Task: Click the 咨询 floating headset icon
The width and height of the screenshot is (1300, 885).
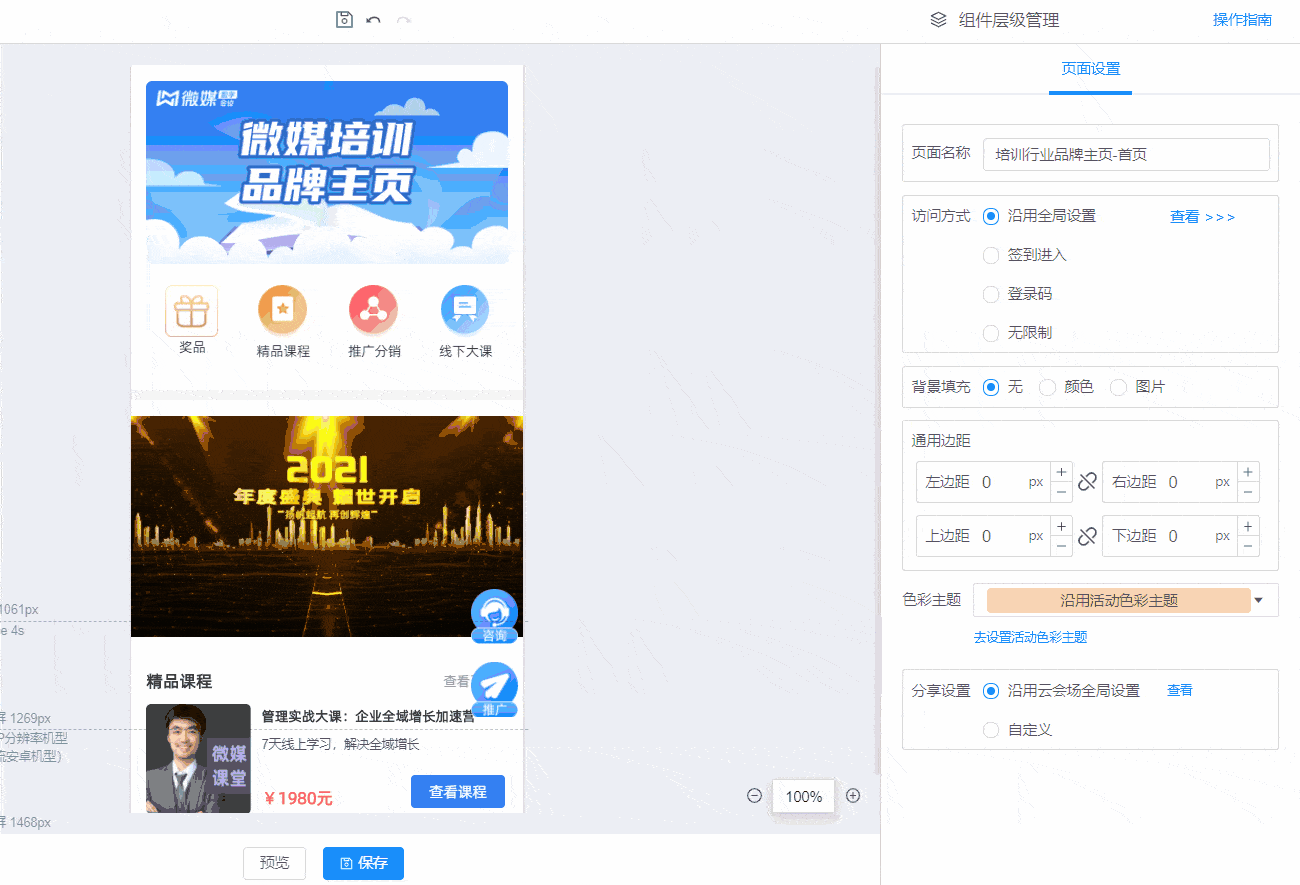Action: (494, 616)
